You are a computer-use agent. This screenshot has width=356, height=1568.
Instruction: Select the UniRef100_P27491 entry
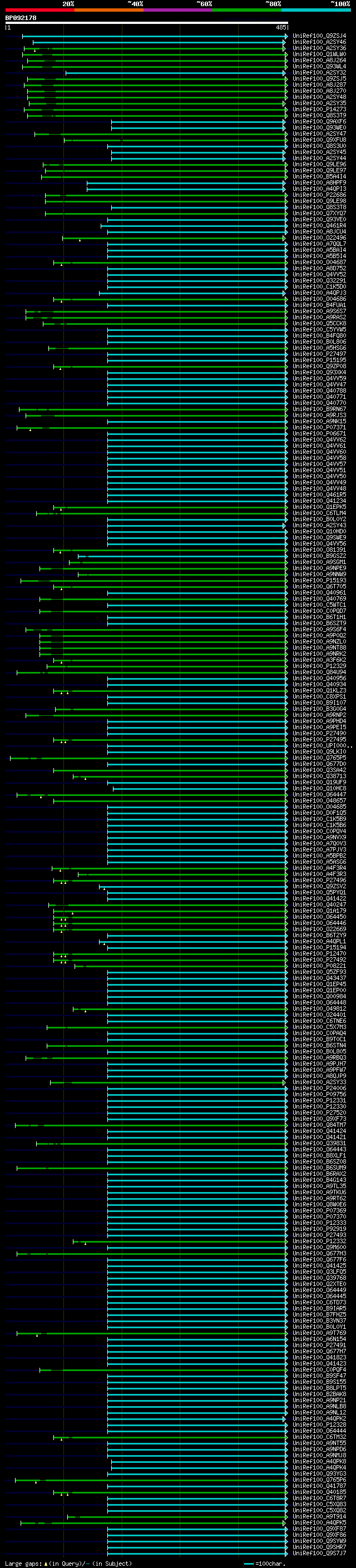click(319, 1345)
